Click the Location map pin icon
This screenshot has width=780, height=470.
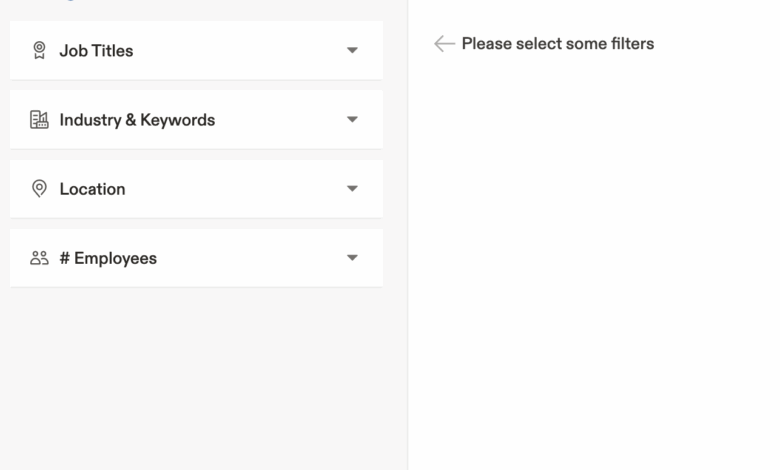coord(39,189)
